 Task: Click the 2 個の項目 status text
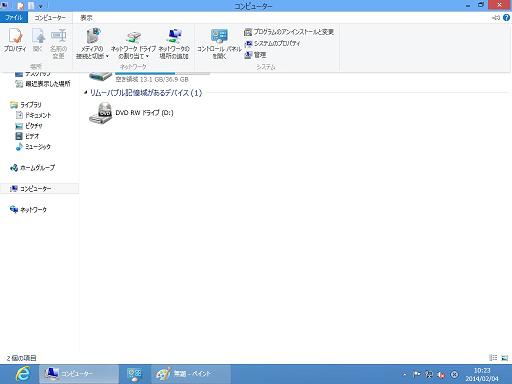pos(21,358)
